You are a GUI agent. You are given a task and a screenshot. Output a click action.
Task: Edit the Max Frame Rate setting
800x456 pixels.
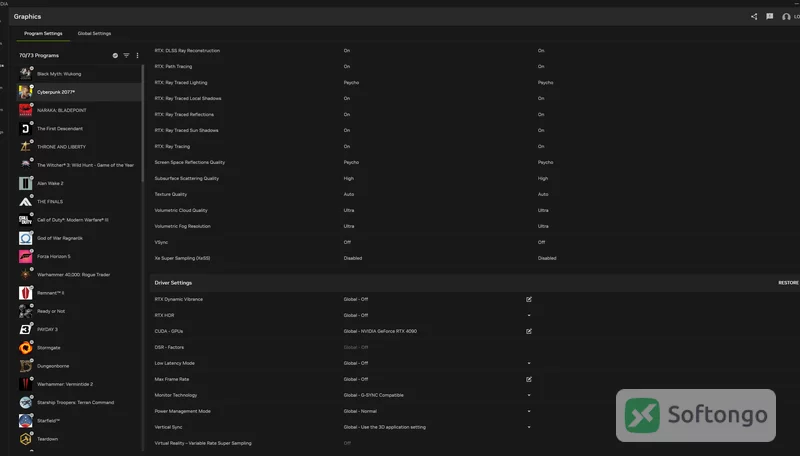pyautogui.click(x=529, y=379)
